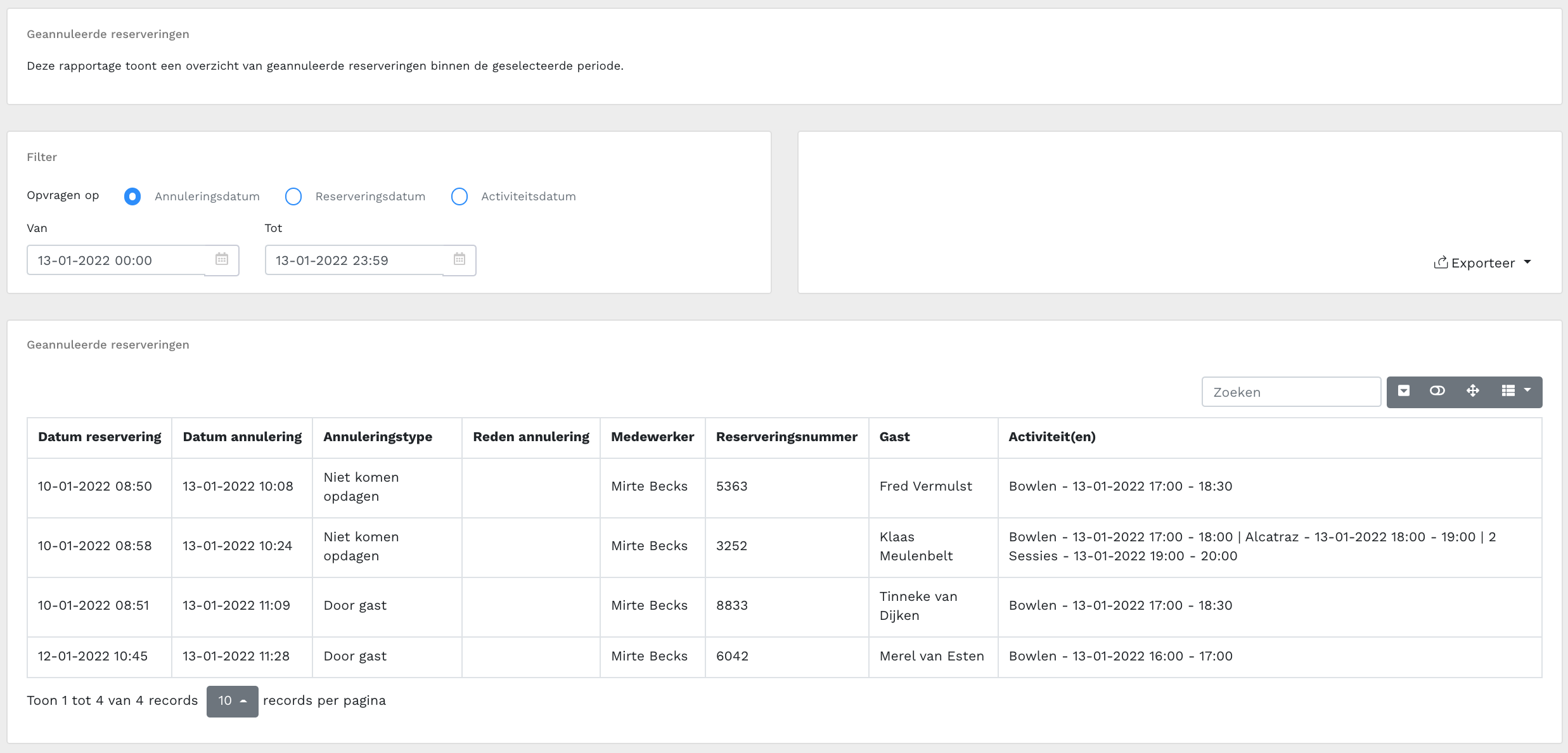Select Annuleringsdatum radio option
The width and height of the screenshot is (1568, 753).
[132, 196]
